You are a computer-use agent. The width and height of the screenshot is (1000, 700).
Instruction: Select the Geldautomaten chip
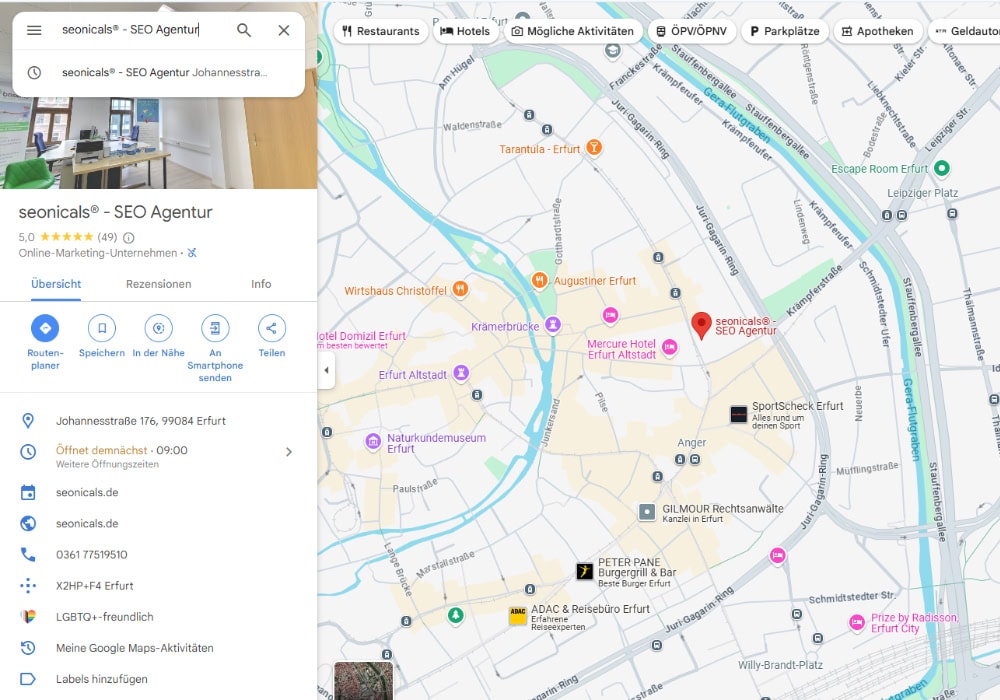(964, 31)
